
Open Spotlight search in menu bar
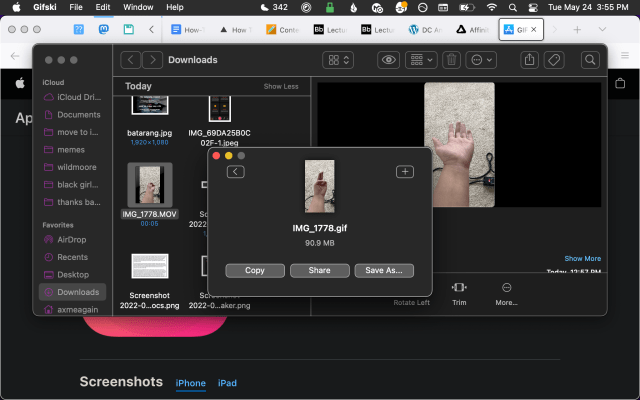tap(513, 7)
